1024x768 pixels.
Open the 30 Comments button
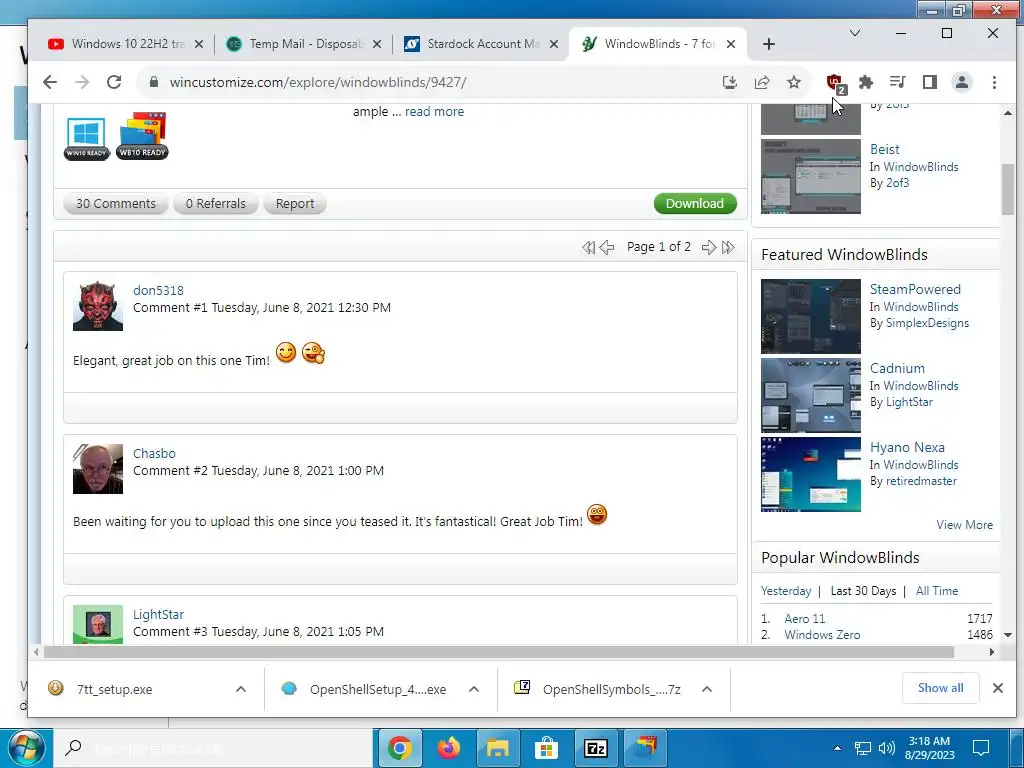pos(116,204)
